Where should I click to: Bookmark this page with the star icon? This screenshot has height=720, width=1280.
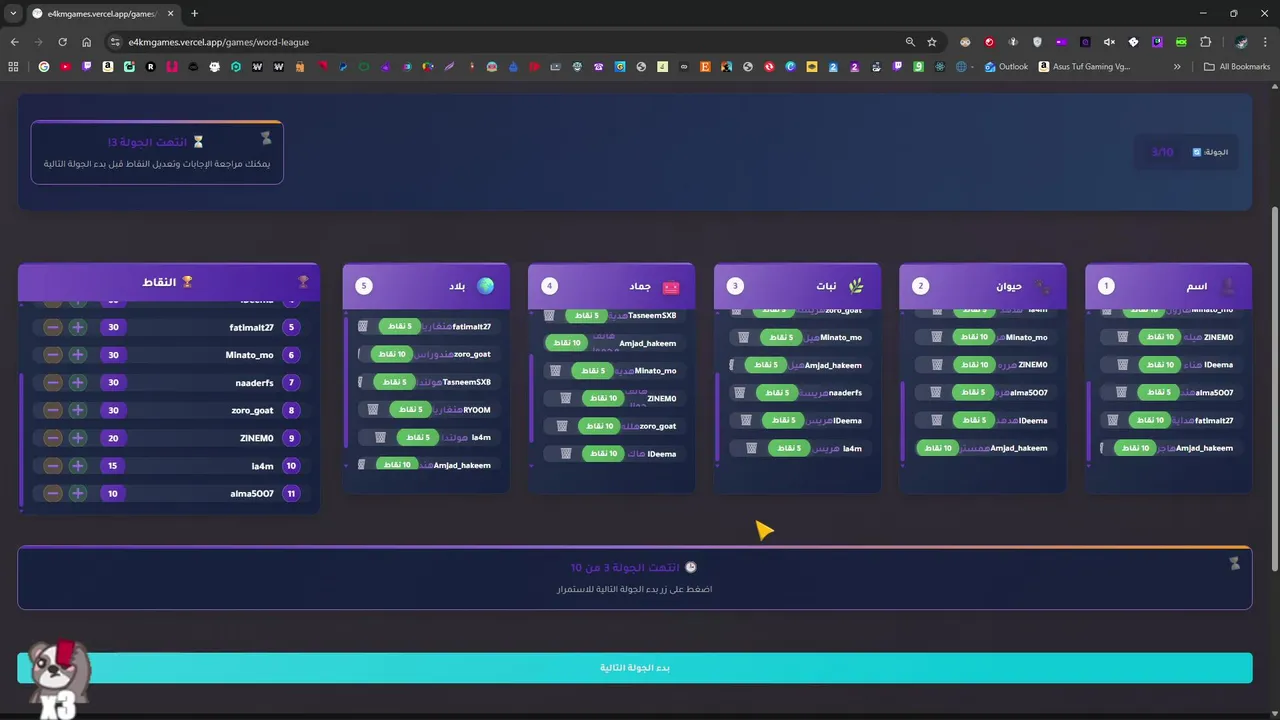coord(932,42)
